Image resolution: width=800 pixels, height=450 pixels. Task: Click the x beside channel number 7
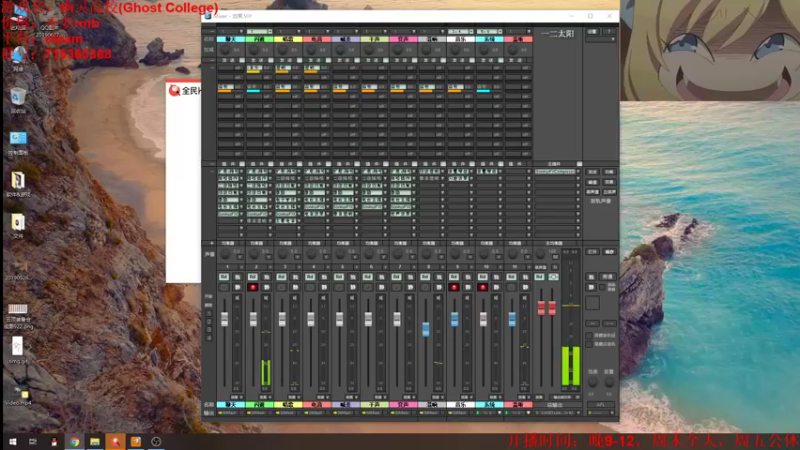pyautogui.click(x=414, y=267)
